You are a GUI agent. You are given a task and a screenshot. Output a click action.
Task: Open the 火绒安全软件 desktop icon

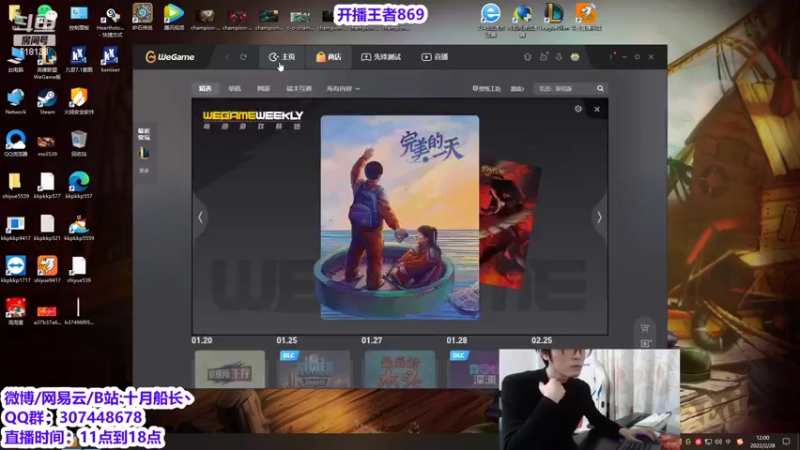tap(79, 101)
